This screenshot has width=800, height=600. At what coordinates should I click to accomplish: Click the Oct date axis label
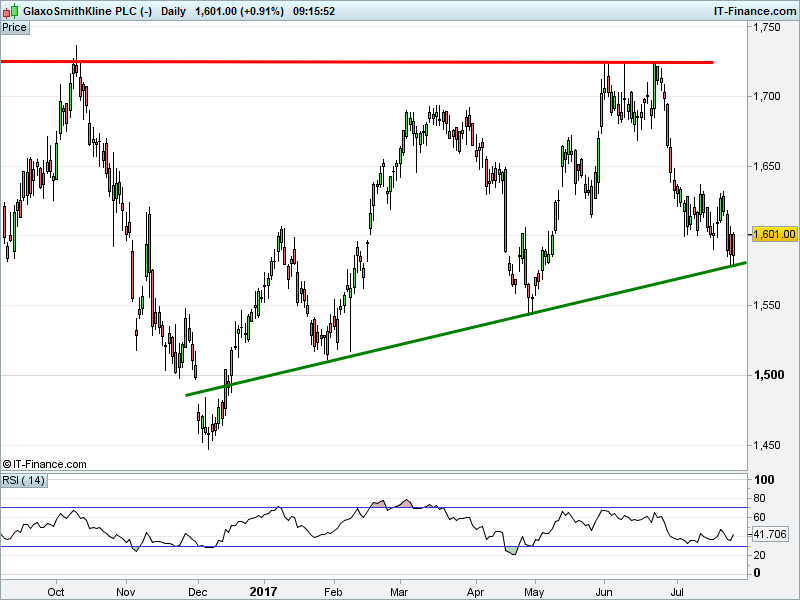coord(56,592)
